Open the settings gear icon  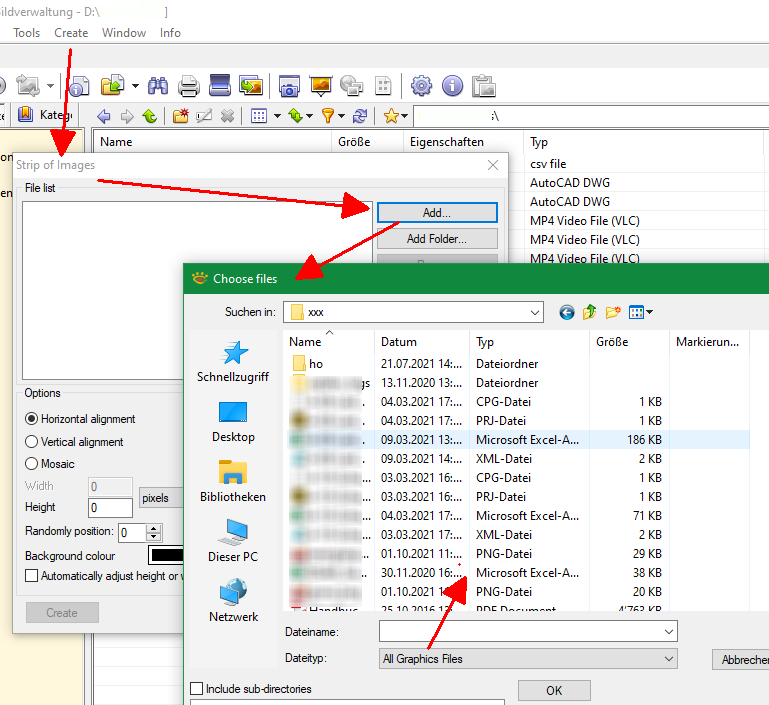(421, 86)
